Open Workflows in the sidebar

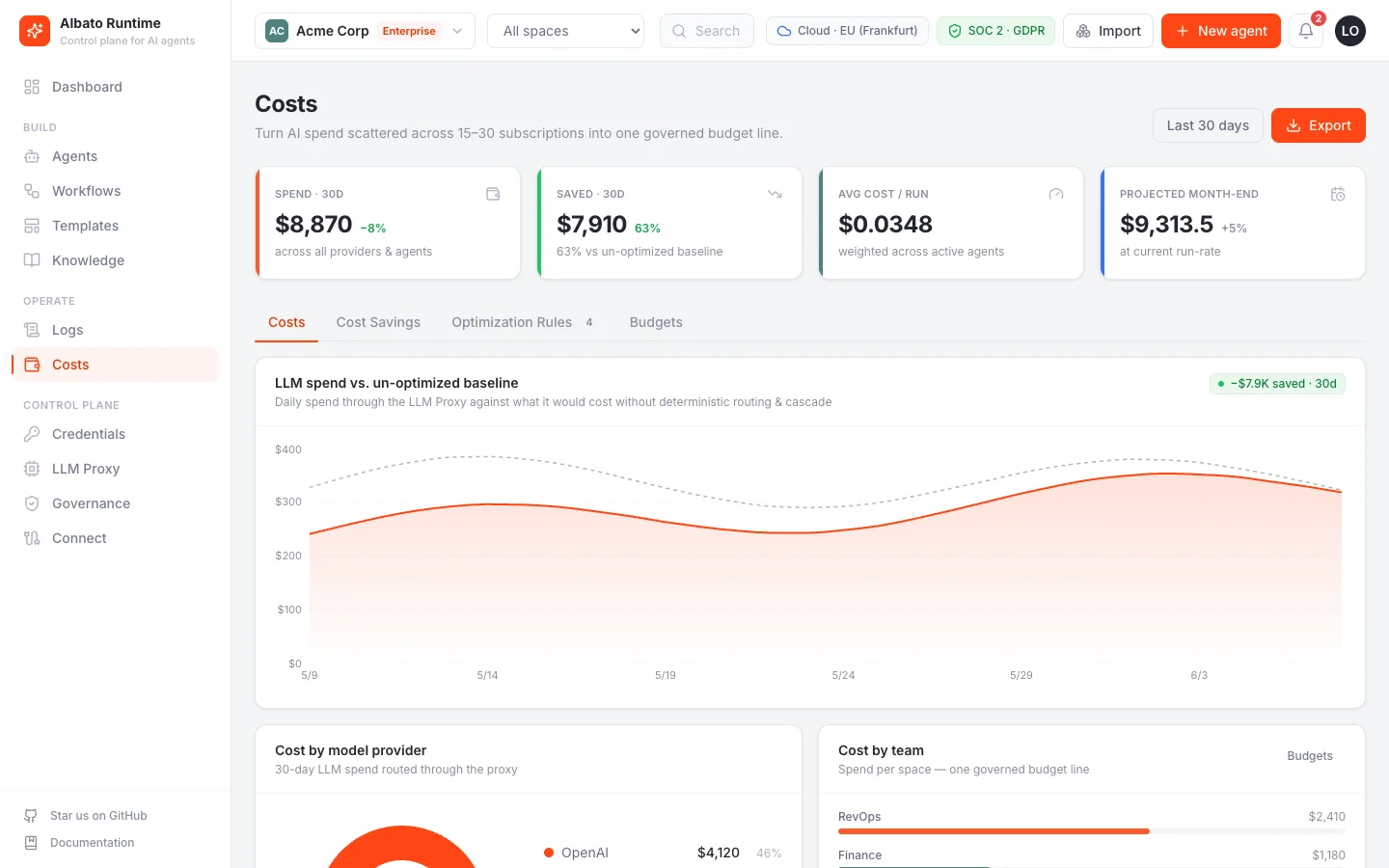[116, 191]
